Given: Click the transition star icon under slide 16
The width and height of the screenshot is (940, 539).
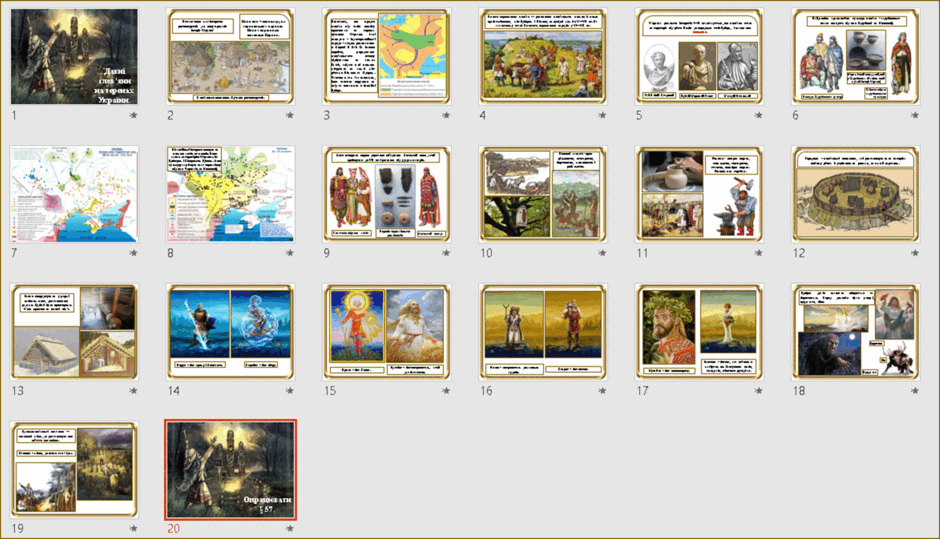Looking at the screenshot, I should click(x=602, y=391).
